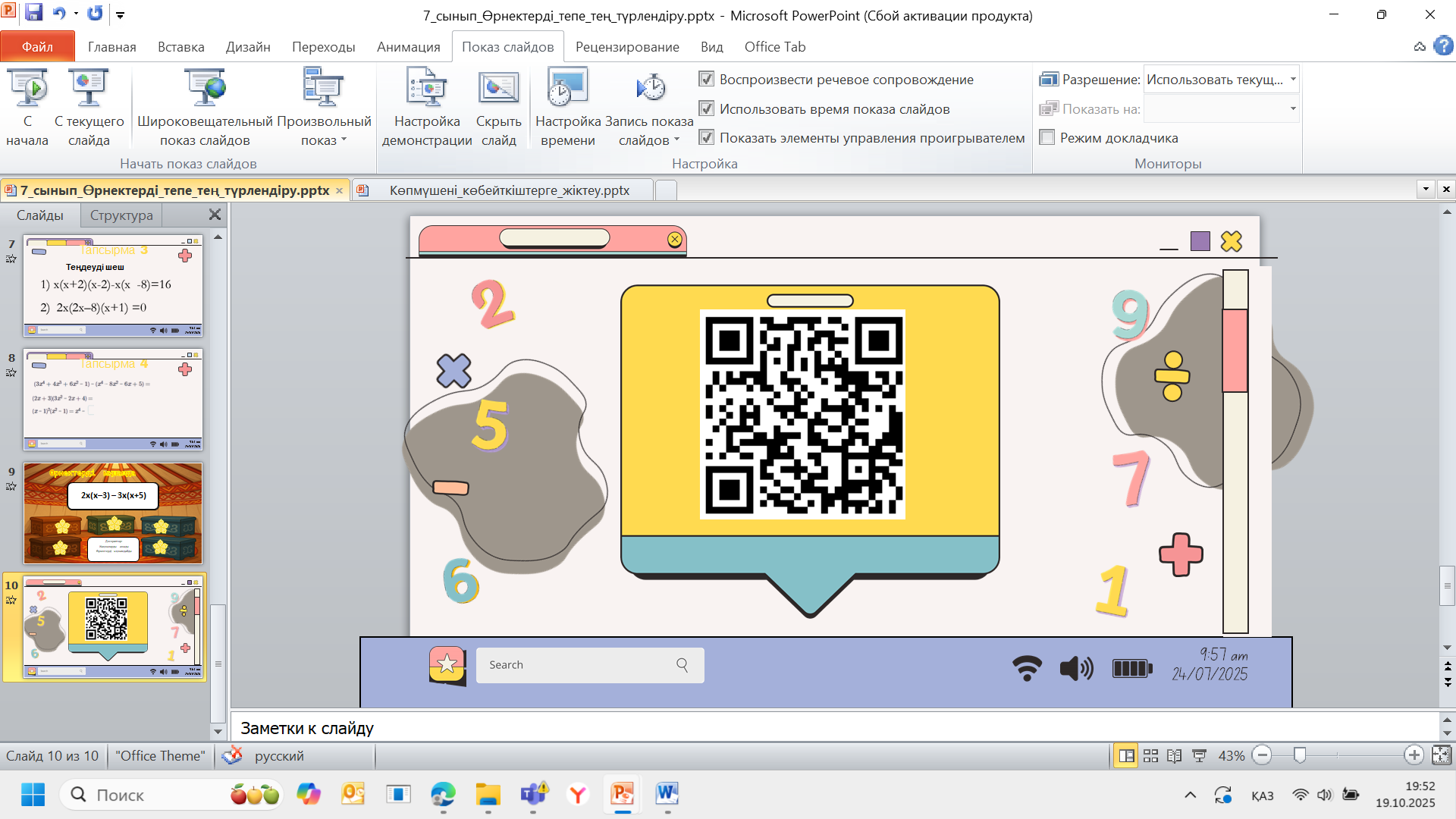Expand the Resolution dropdown
The height and width of the screenshot is (819, 1456).
(1293, 79)
